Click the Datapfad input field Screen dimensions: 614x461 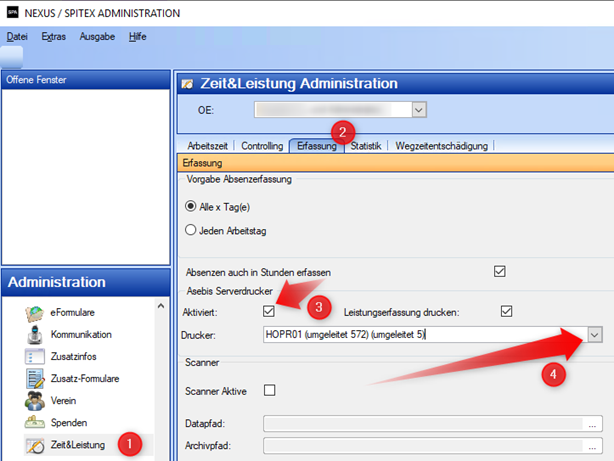click(x=423, y=424)
